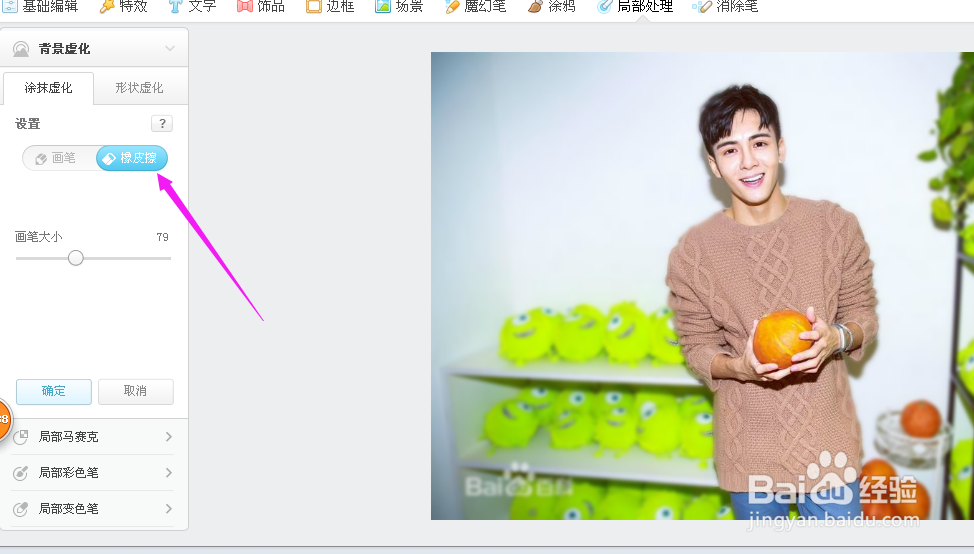974x554 pixels.
Task: Click the picture icon beside 场景
Action: (x=383, y=7)
